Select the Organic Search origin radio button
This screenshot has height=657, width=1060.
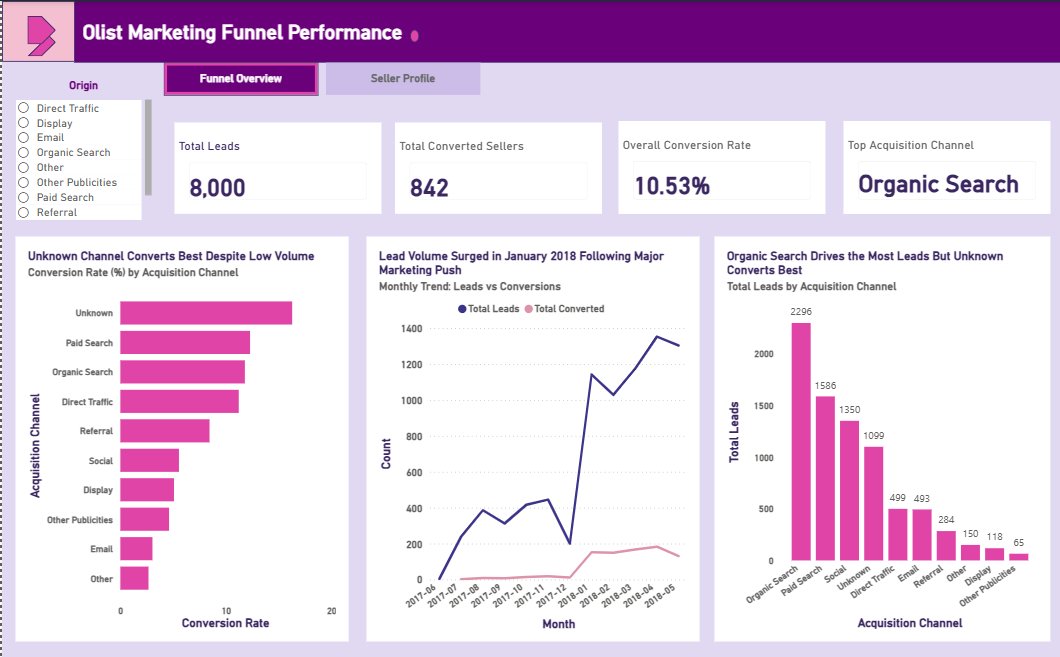click(24, 153)
